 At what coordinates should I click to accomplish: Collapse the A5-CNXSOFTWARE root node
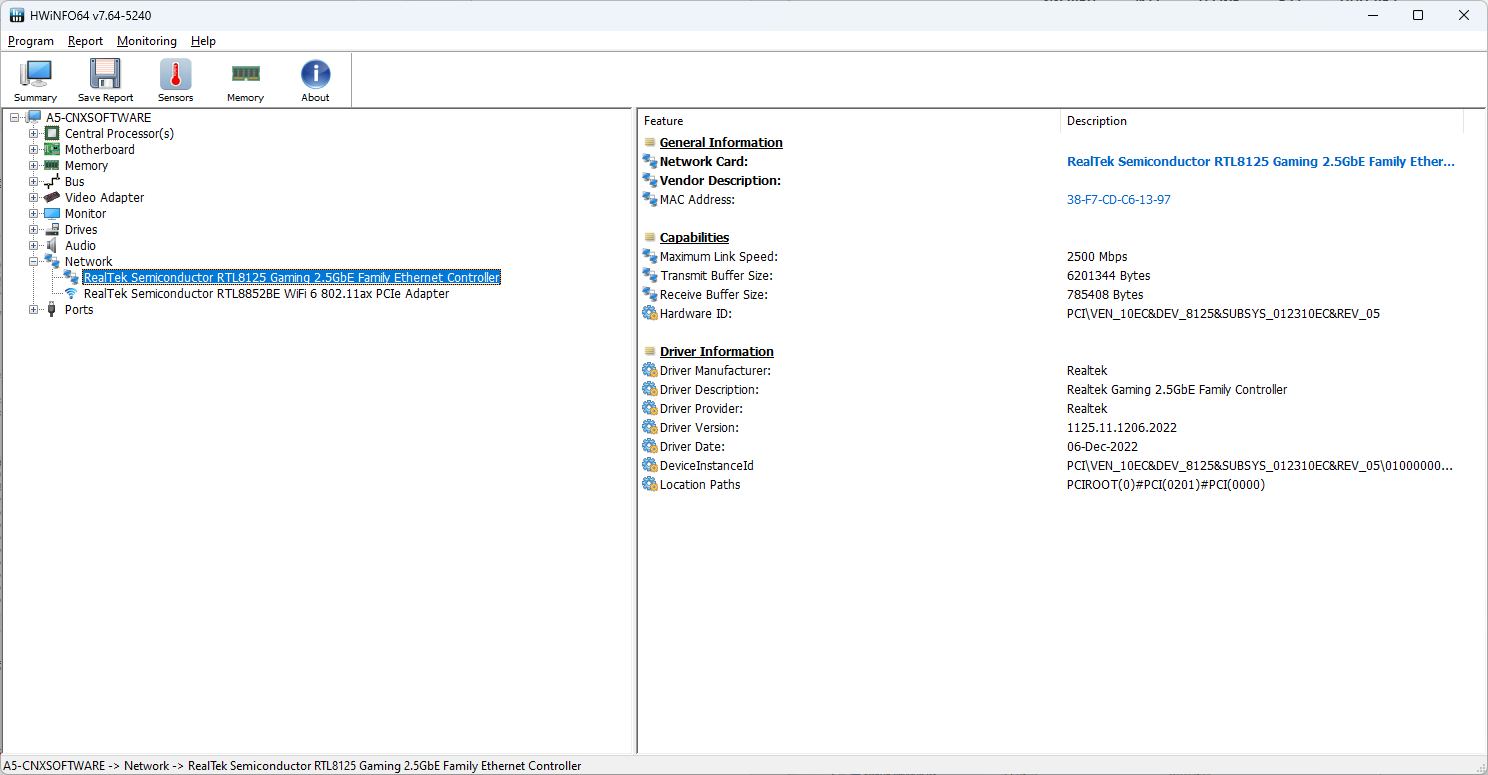pyautogui.click(x=14, y=117)
